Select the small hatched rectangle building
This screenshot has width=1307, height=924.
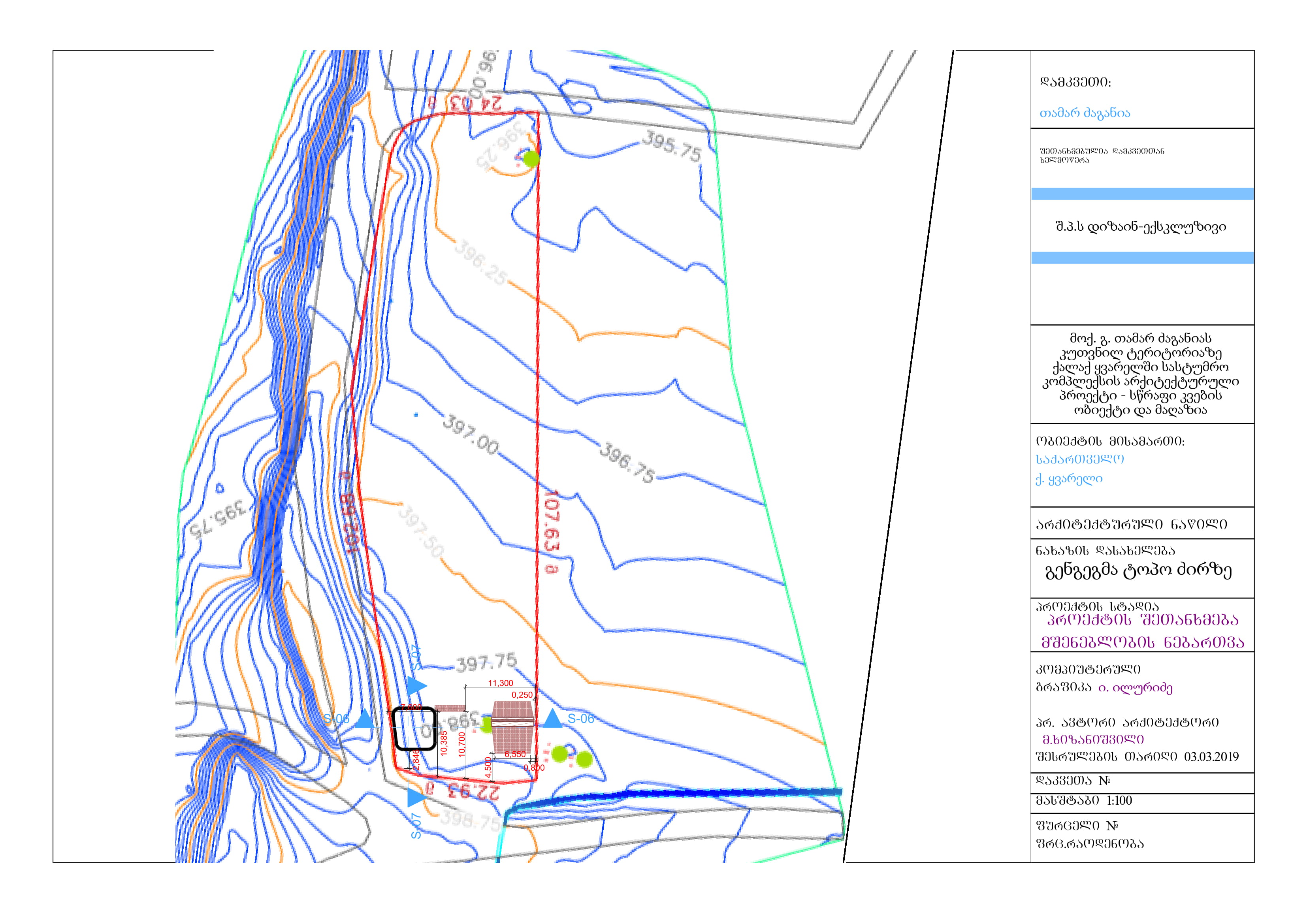pos(450,708)
